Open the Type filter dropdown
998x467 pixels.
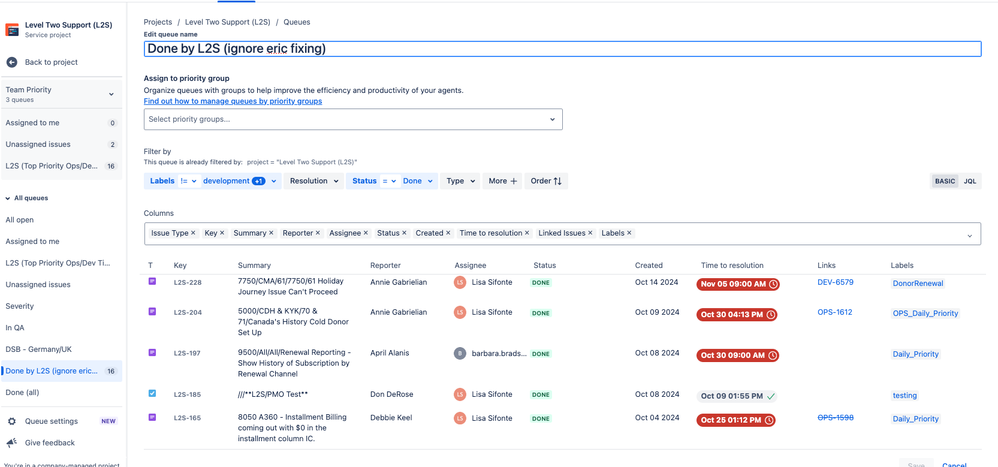pos(460,181)
